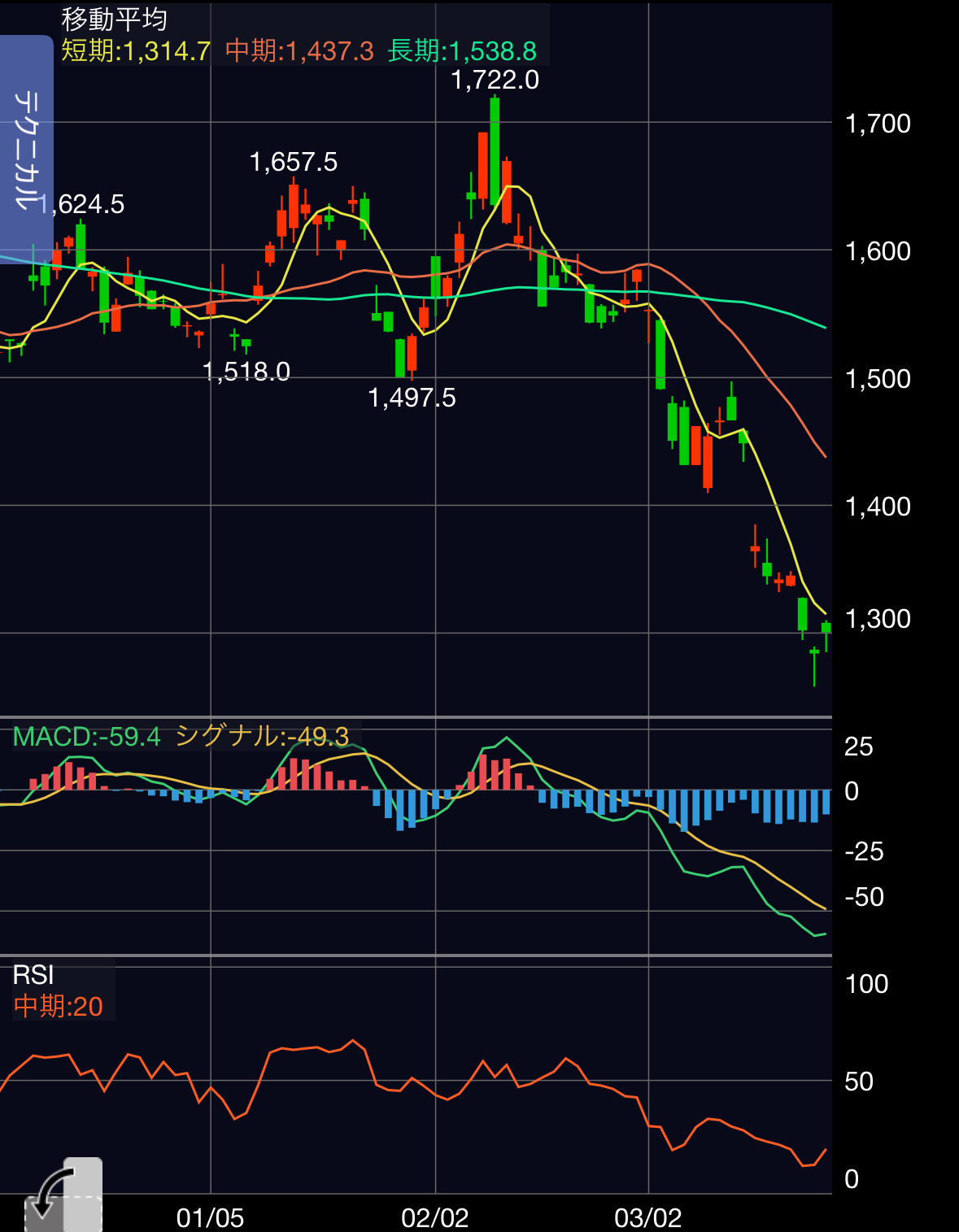Click the 03/02 date marker
959x1232 pixels.
click(648, 1217)
